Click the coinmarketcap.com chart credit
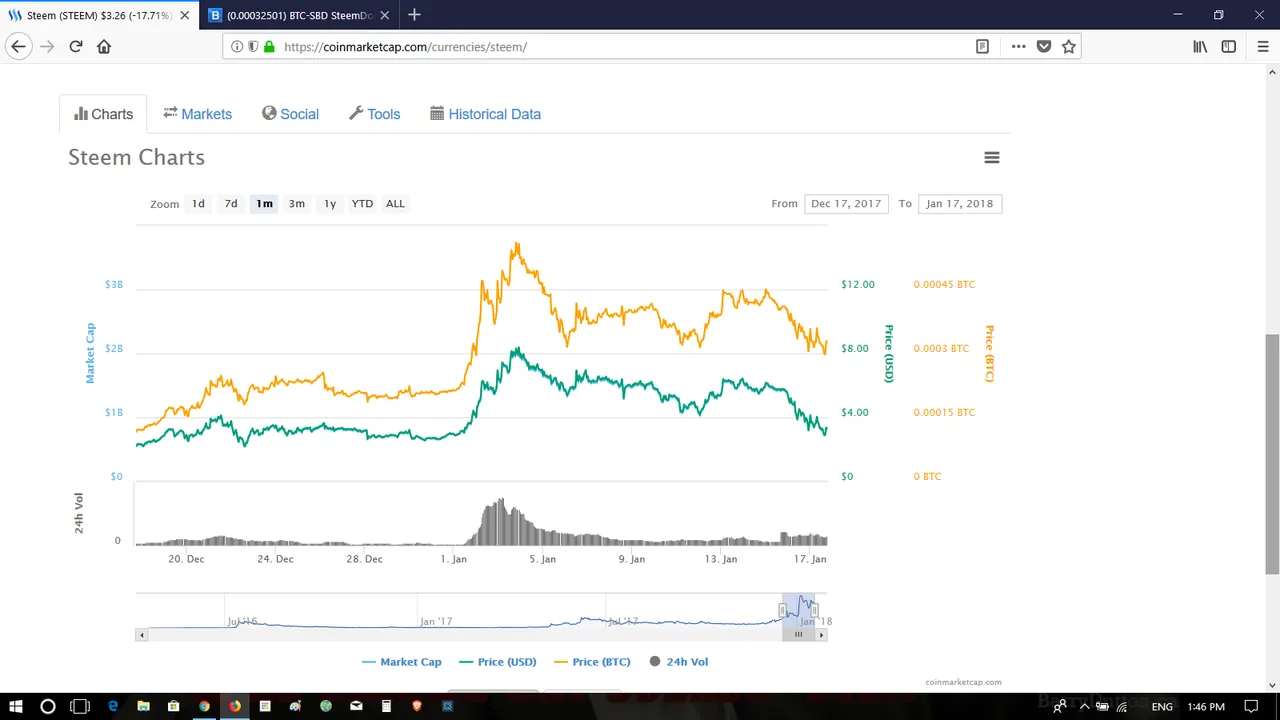 click(x=963, y=682)
